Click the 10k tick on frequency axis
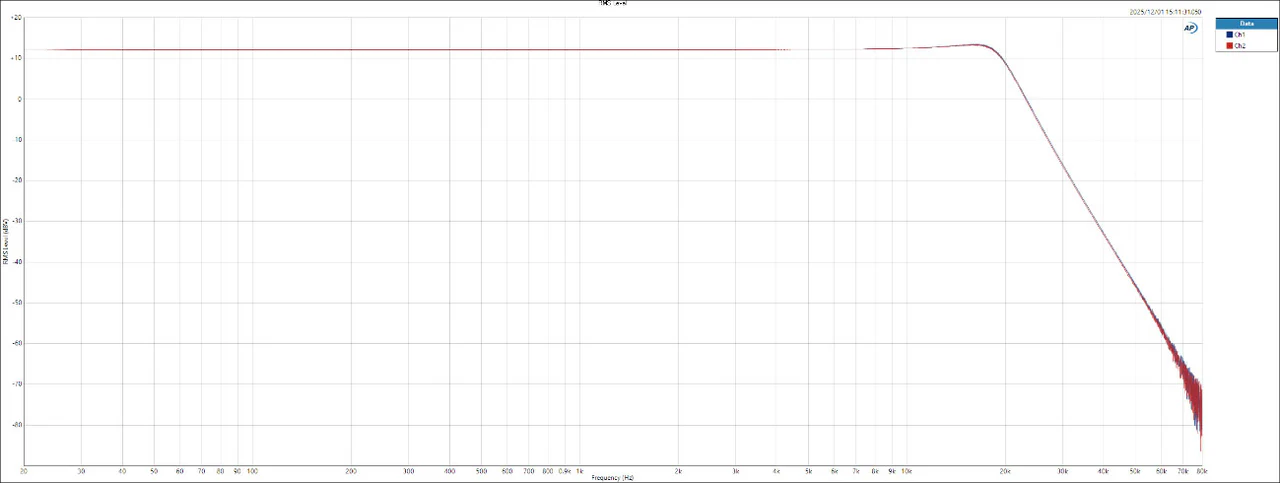 [907, 470]
